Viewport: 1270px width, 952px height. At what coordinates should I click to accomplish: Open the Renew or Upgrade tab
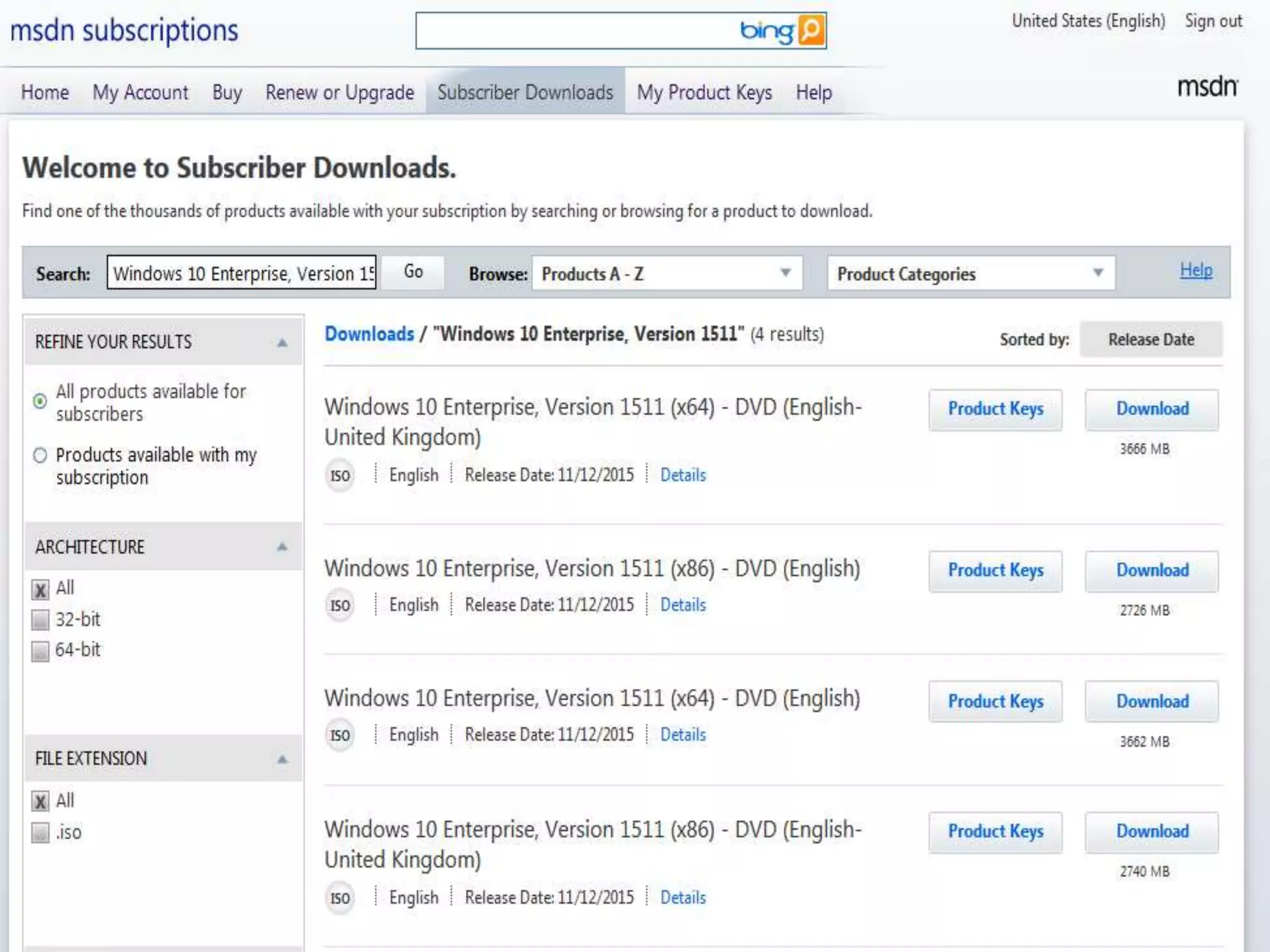340,92
